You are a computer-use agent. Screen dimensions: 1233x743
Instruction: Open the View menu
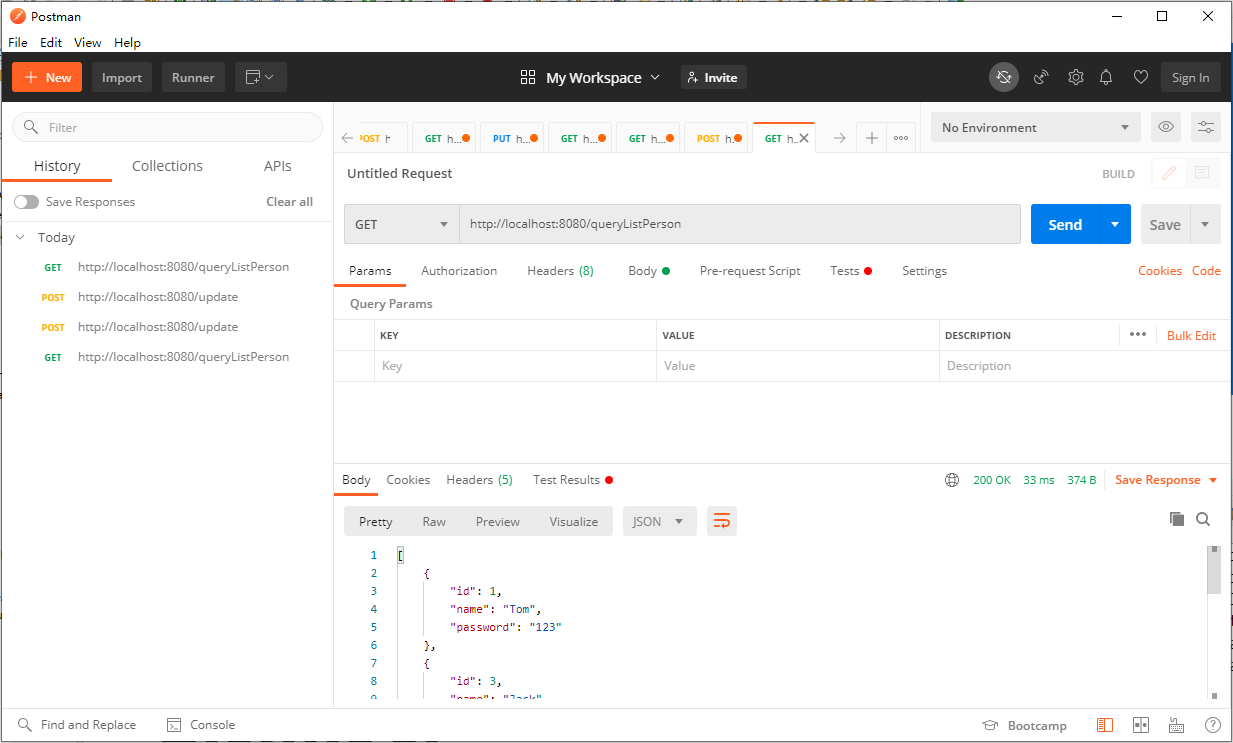[88, 43]
